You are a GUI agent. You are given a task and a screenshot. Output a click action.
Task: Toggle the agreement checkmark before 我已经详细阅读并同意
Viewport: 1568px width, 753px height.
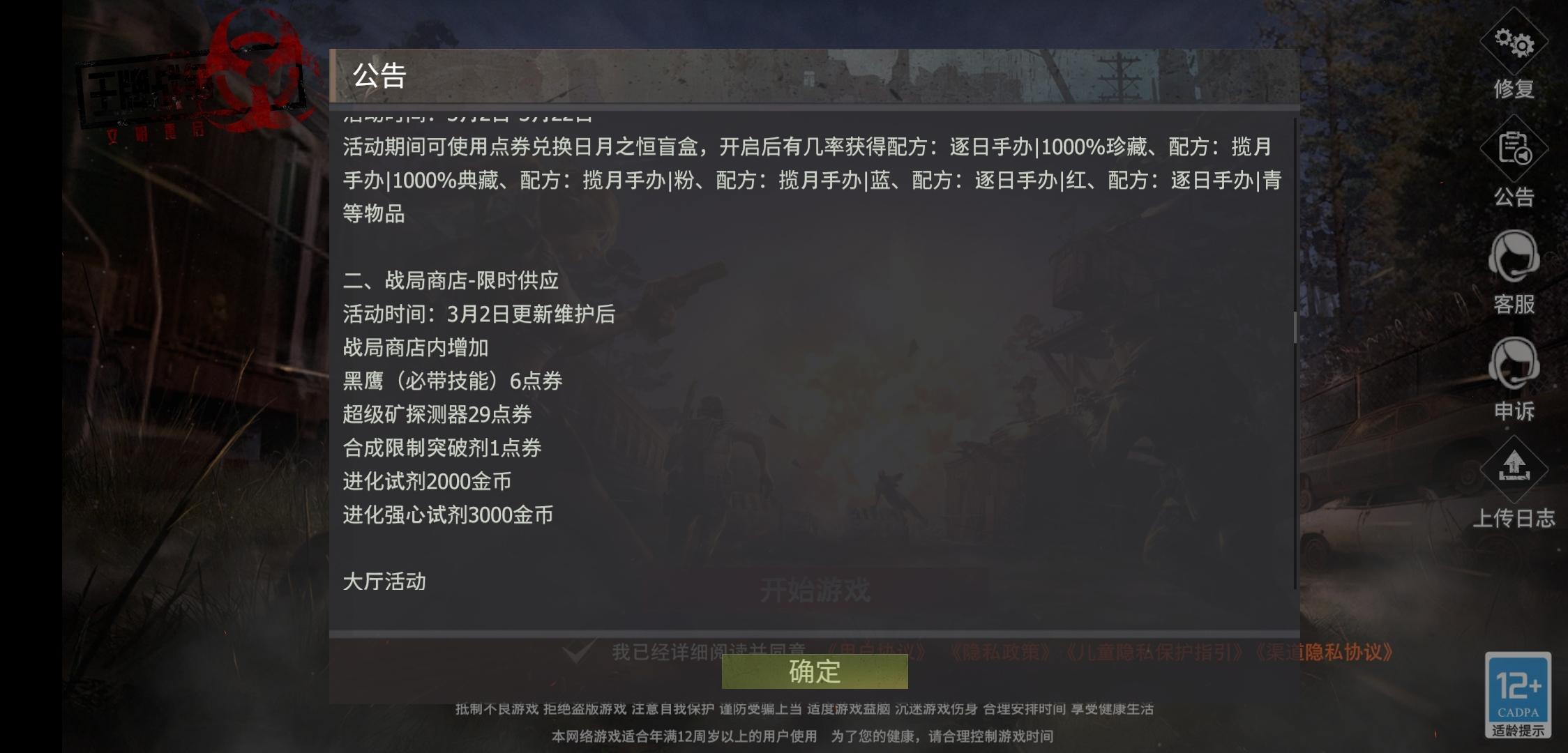click(579, 651)
